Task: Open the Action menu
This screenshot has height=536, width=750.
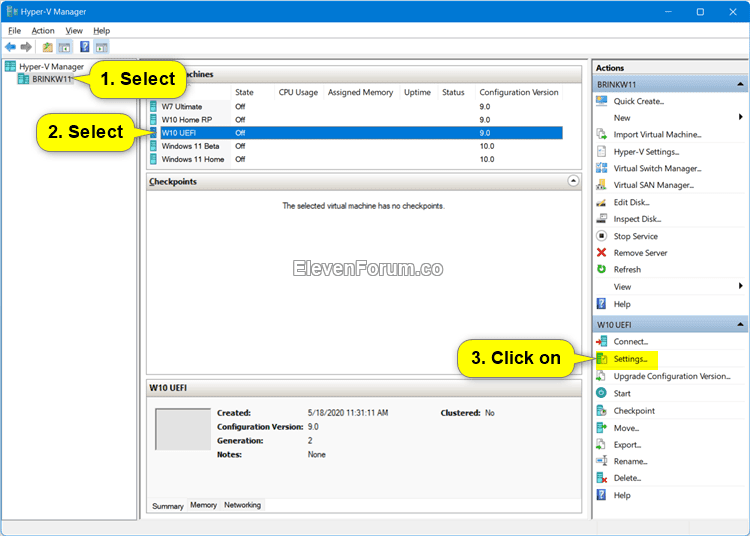Action: click(x=43, y=31)
